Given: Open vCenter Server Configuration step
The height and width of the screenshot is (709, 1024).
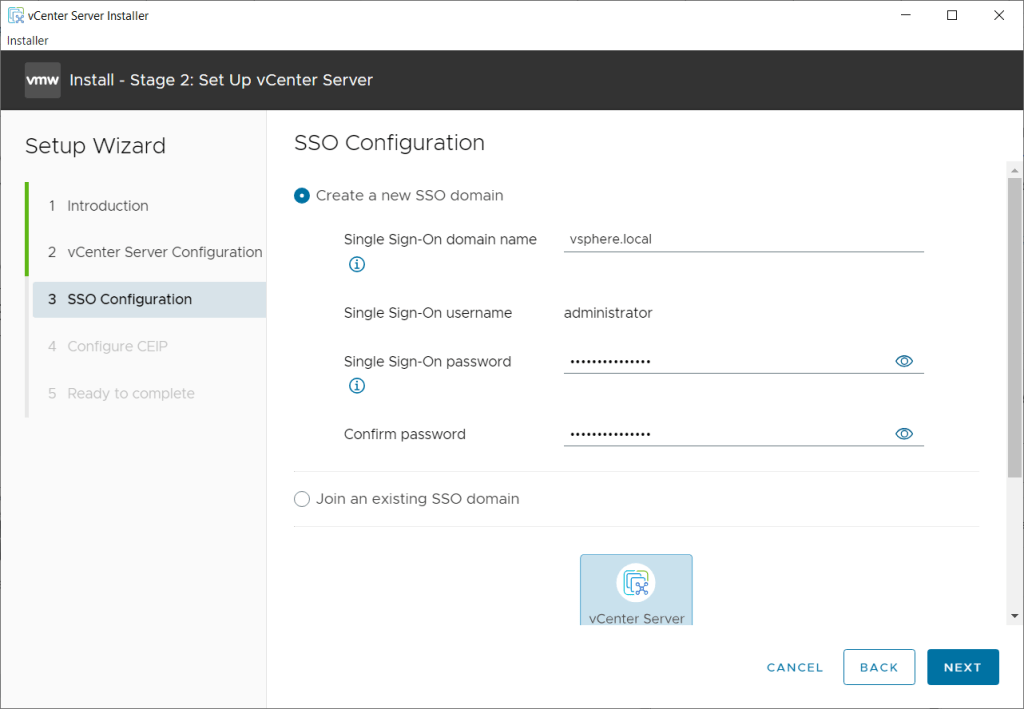Looking at the screenshot, I should click(x=164, y=253).
